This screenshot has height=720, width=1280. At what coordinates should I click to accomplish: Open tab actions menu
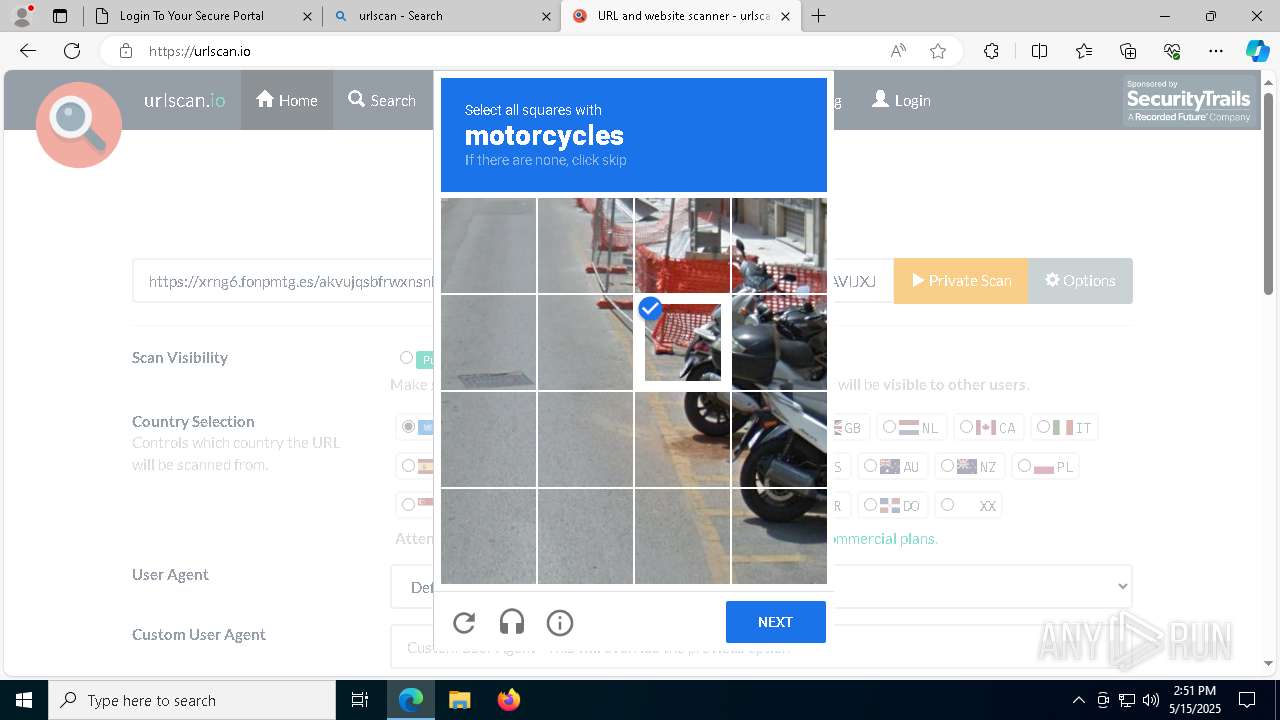coord(60,16)
